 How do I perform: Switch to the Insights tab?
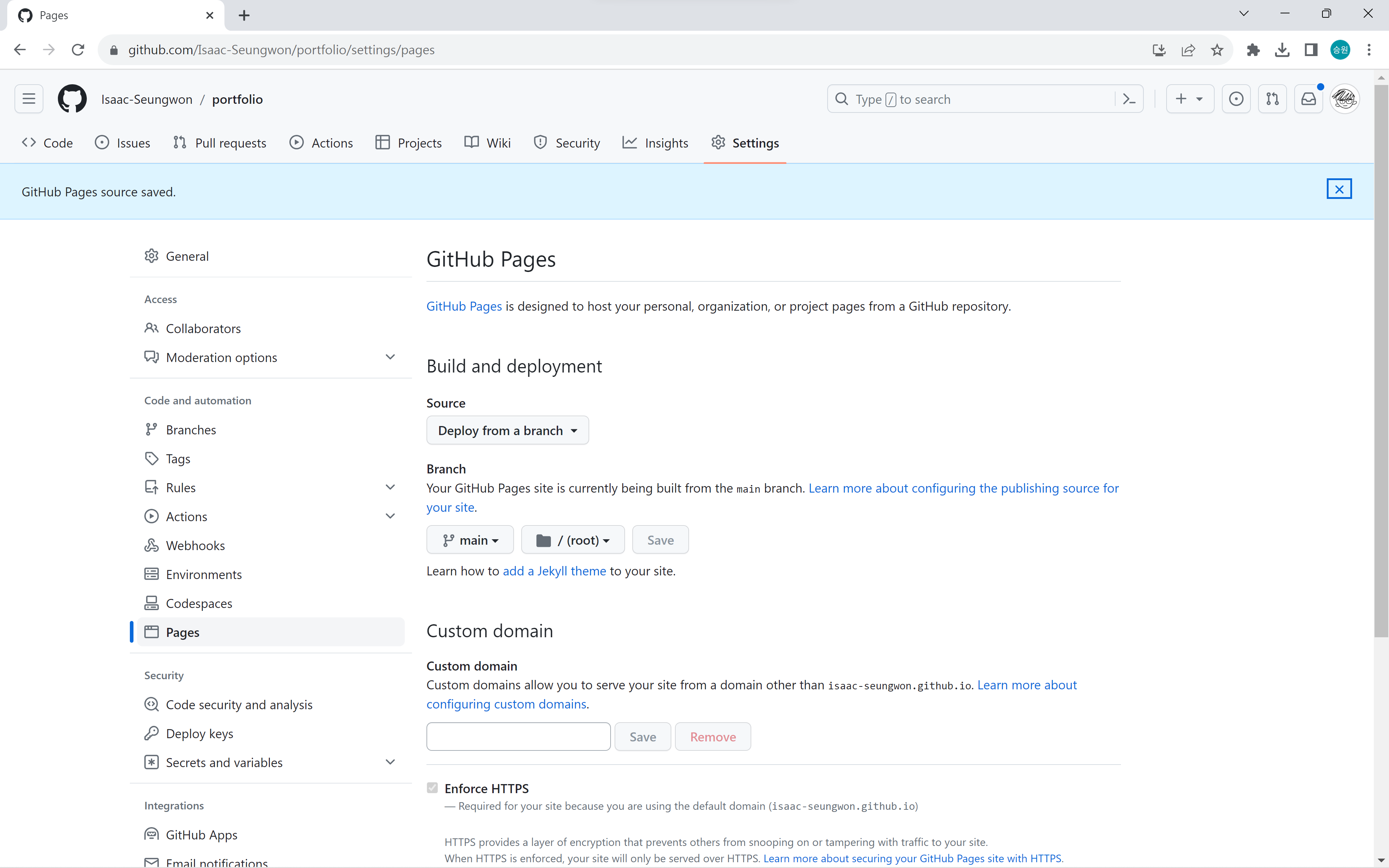click(x=655, y=143)
